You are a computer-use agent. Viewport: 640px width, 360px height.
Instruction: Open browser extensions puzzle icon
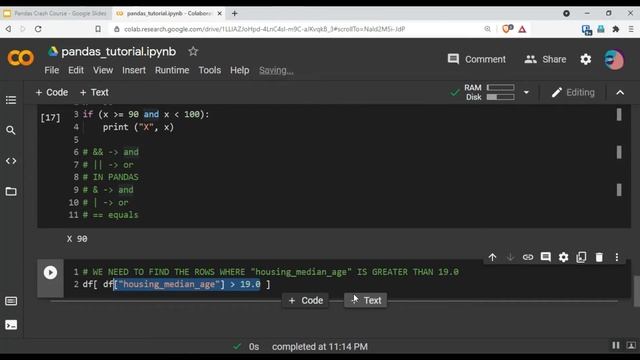pos(616,29)
